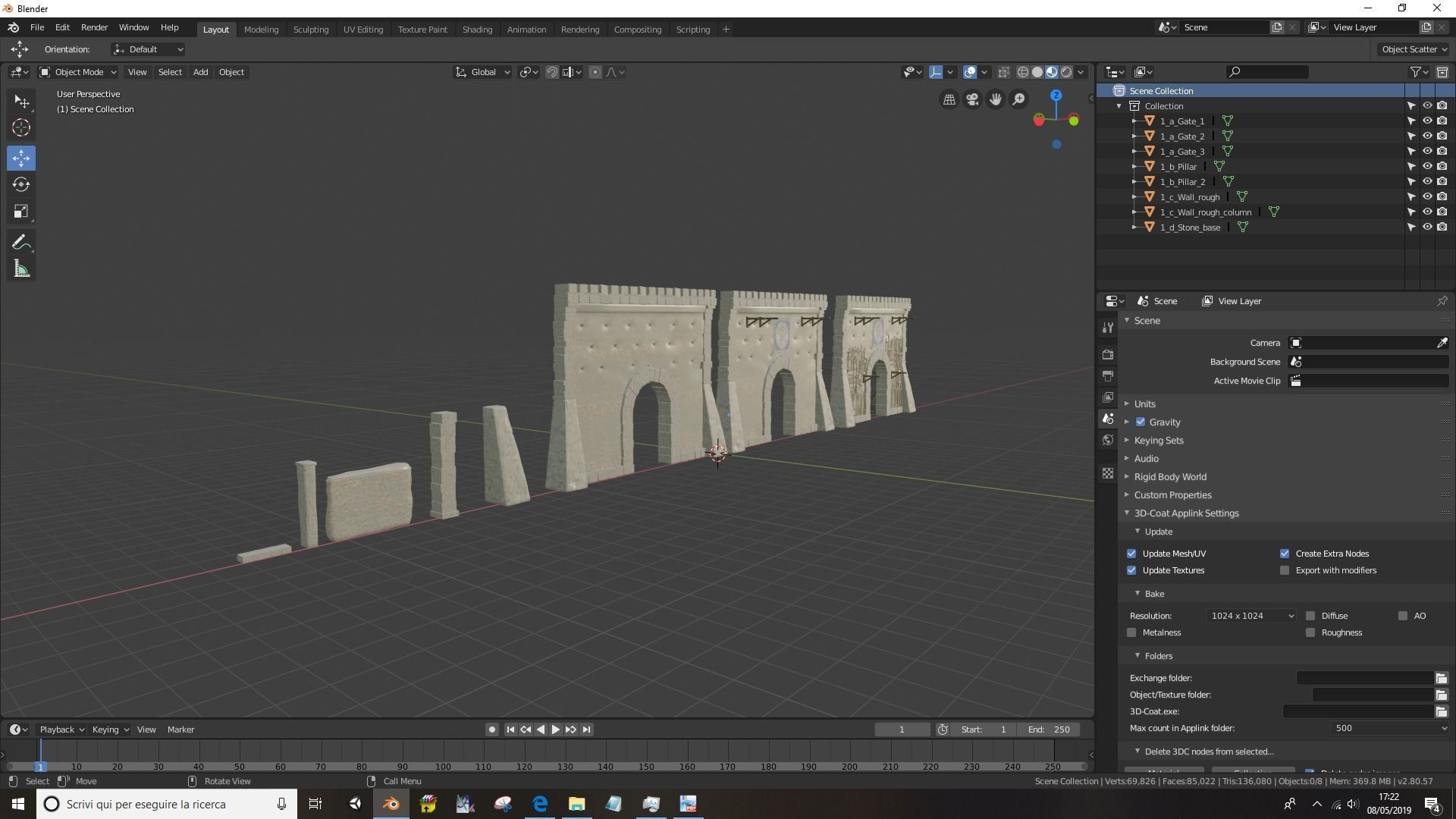Open the Global transform orientation dropdown
This screenshot has height=819, width=1456.
[483, 72]
